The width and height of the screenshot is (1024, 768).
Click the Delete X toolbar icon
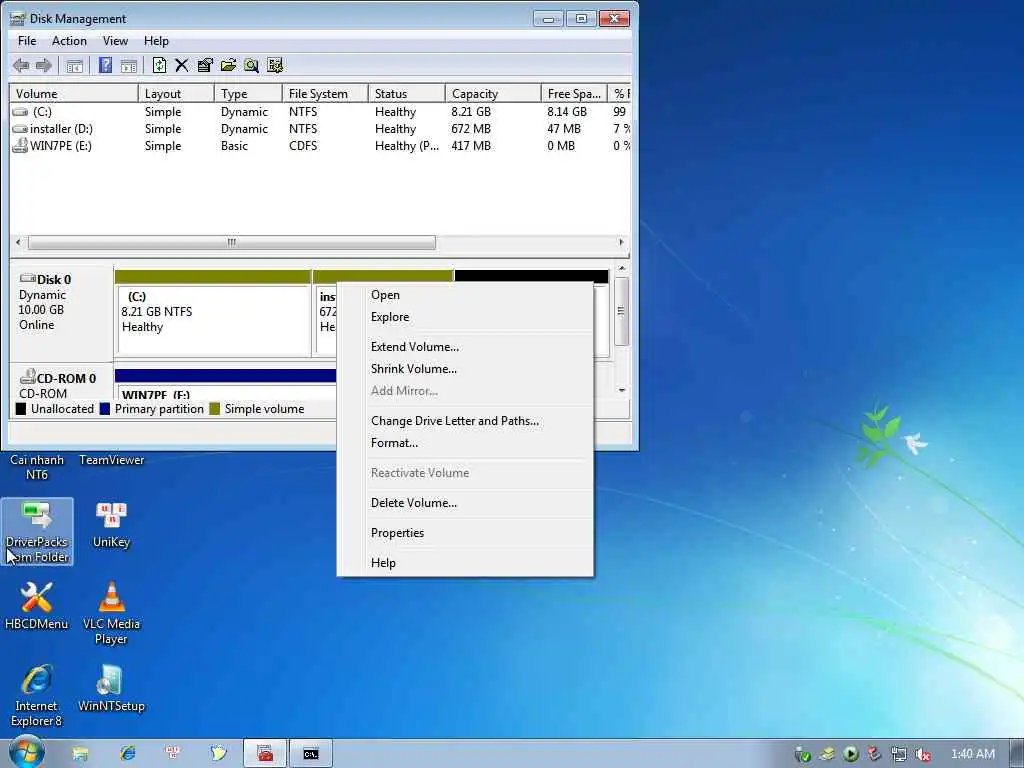182,65
